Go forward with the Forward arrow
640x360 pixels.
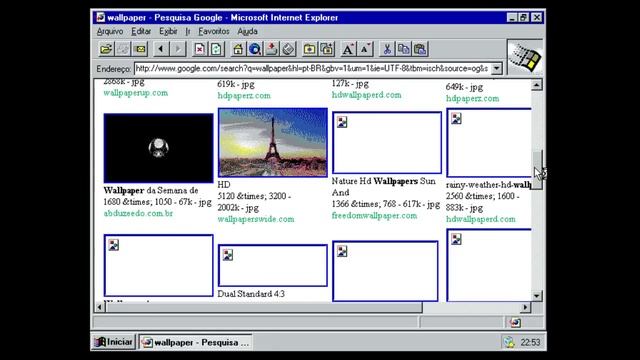point(178,49)
